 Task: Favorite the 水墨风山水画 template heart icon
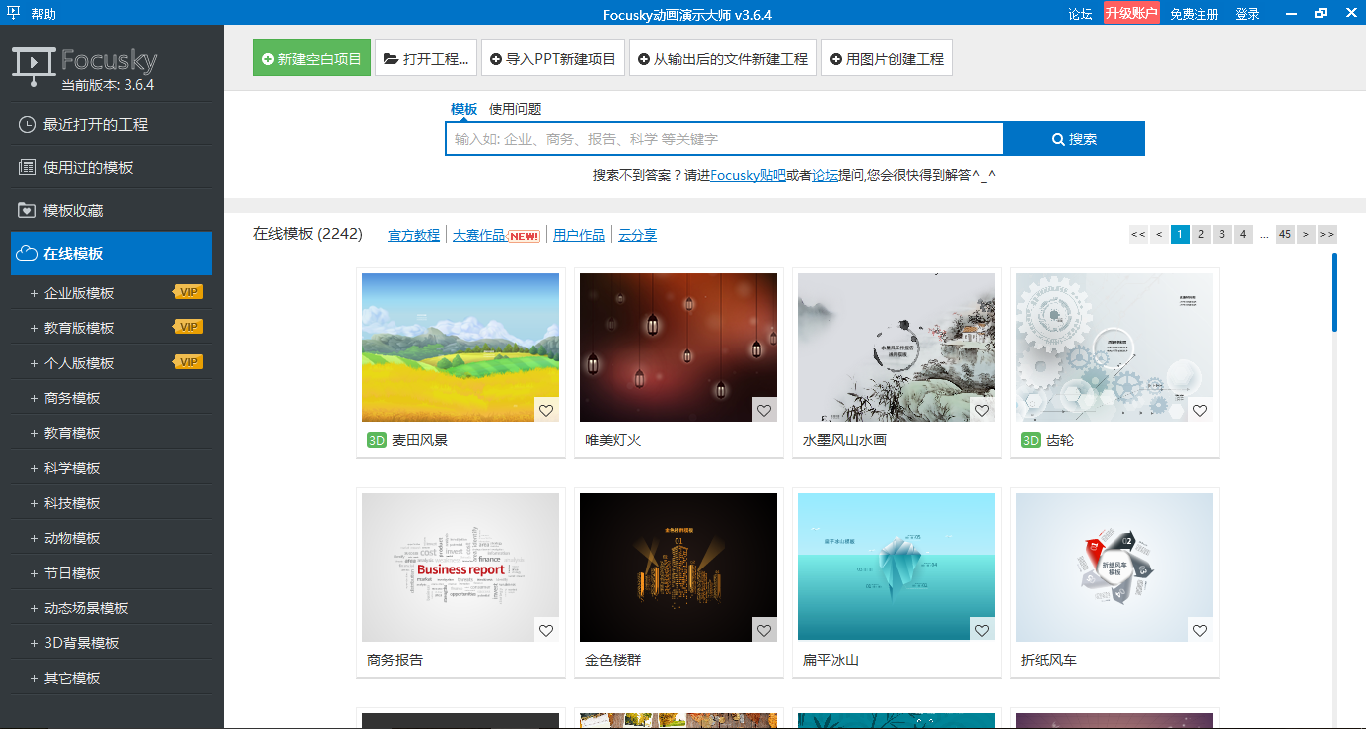pos(982,410)
